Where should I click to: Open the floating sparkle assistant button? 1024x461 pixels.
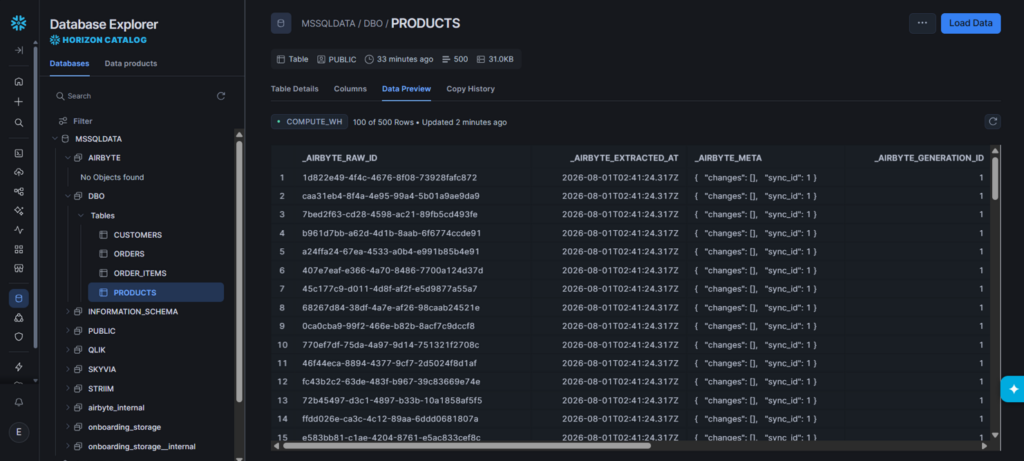(x=1013, y=389)
